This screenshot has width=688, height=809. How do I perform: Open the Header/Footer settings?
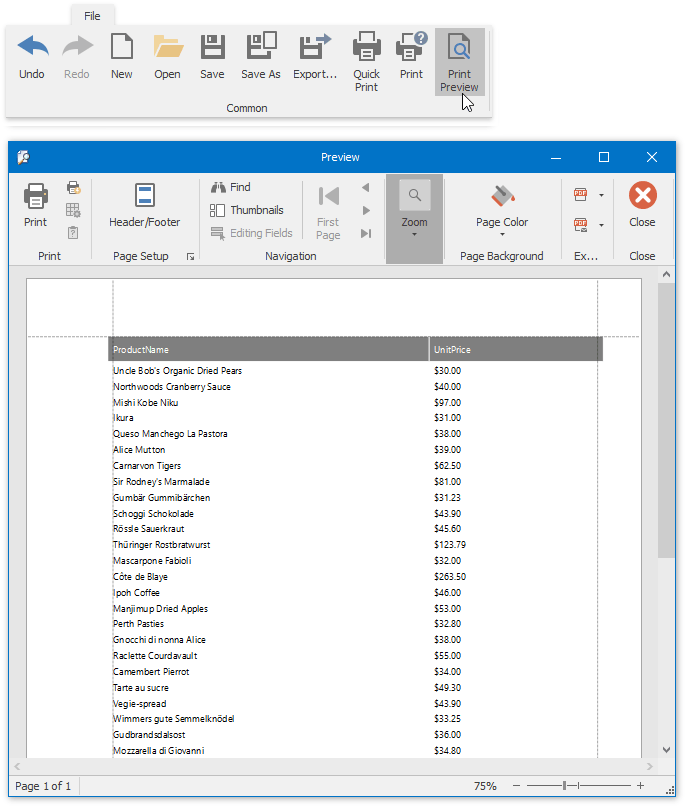144,206
